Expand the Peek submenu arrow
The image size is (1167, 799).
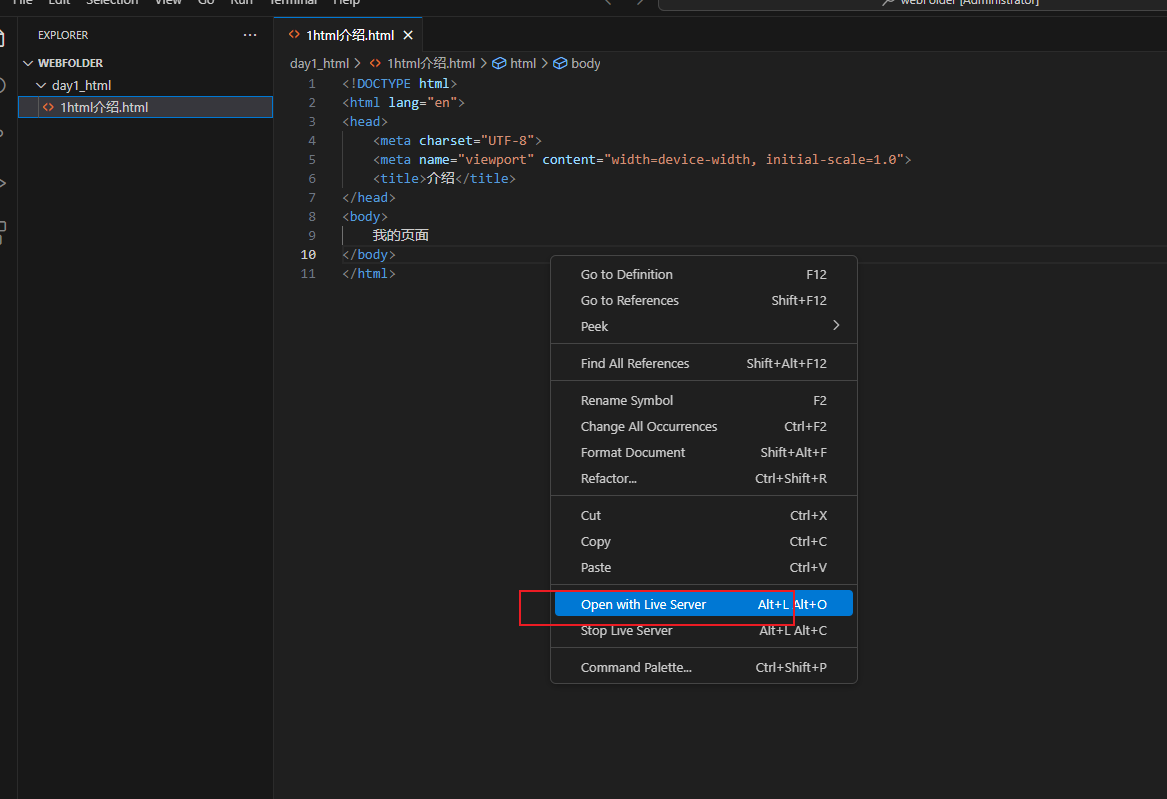[x=836, y=326]
